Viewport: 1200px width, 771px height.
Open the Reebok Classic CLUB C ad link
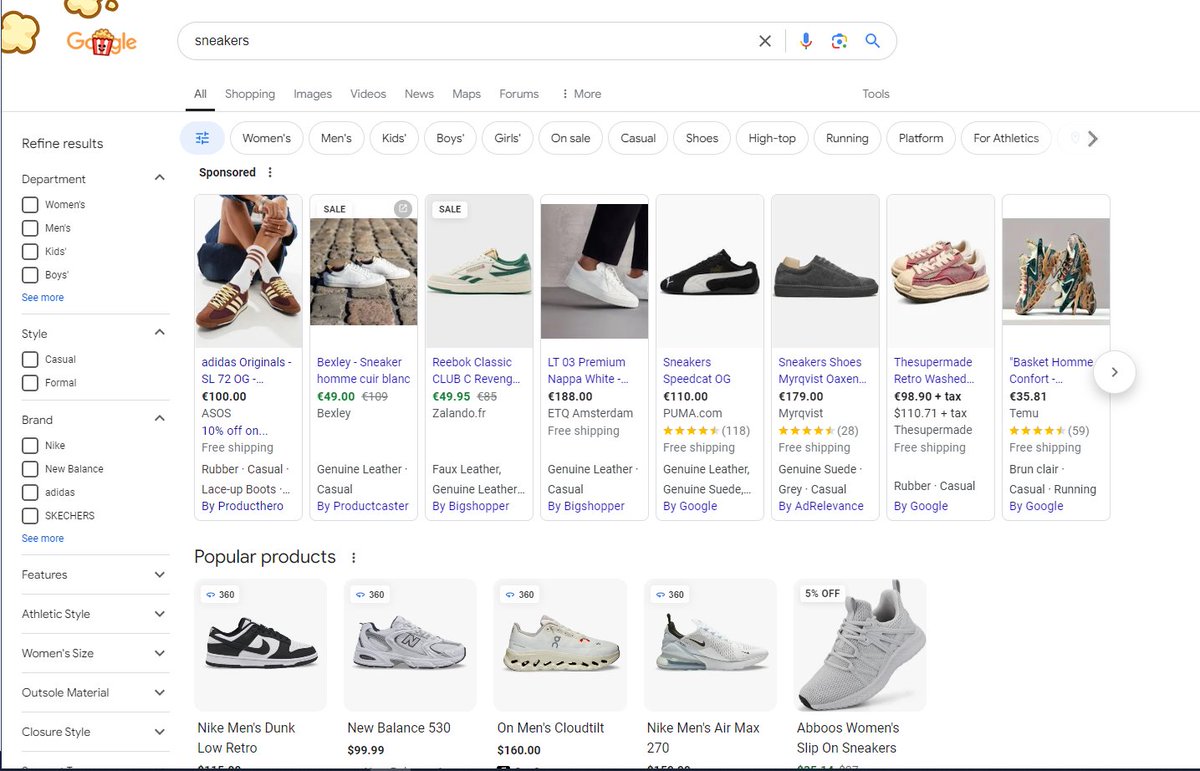tap(476, 371)
